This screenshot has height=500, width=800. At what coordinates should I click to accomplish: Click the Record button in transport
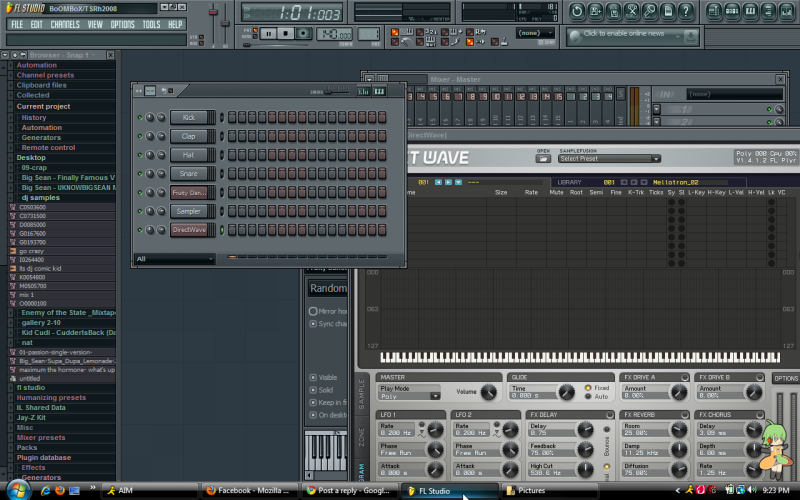point(303,33)
